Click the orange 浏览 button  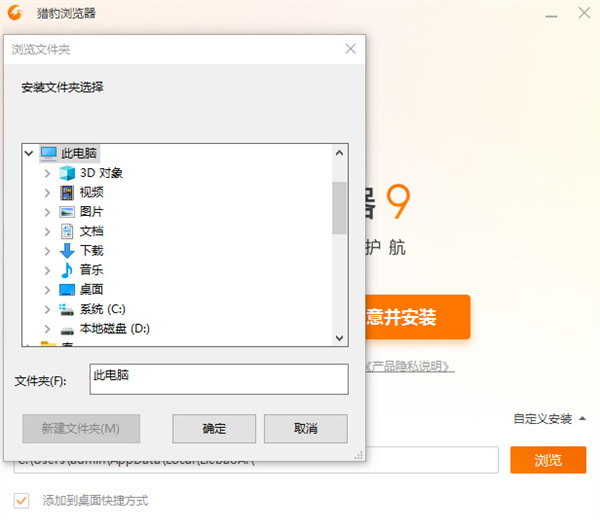point(548,460)
